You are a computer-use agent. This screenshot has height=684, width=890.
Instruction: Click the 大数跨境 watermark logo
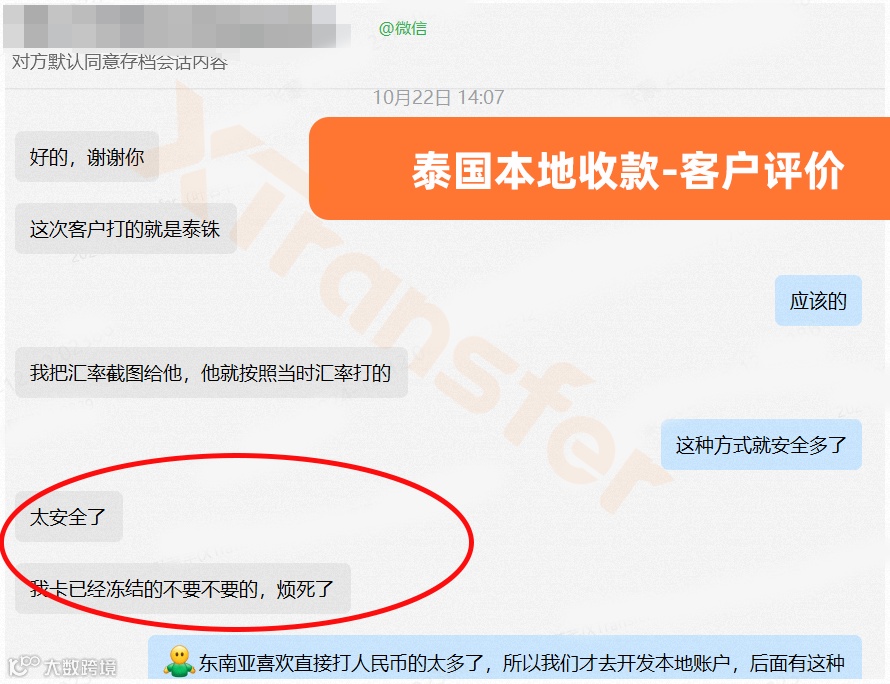tap(24, 666)
